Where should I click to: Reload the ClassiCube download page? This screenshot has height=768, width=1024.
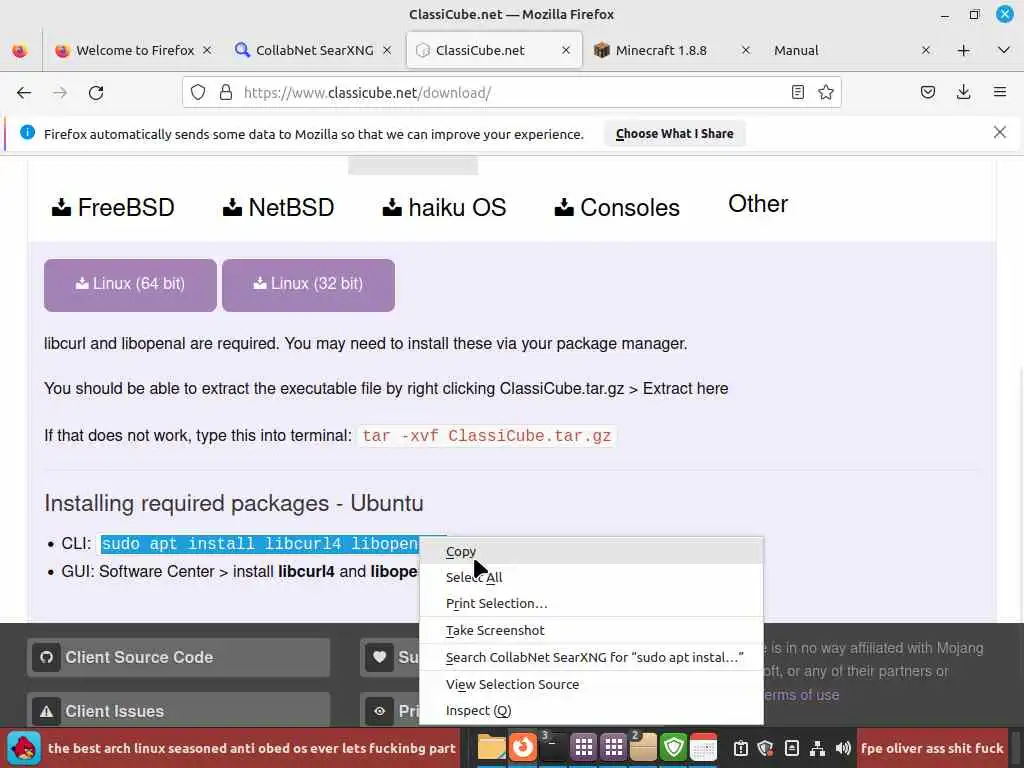[x=96, y=93]
